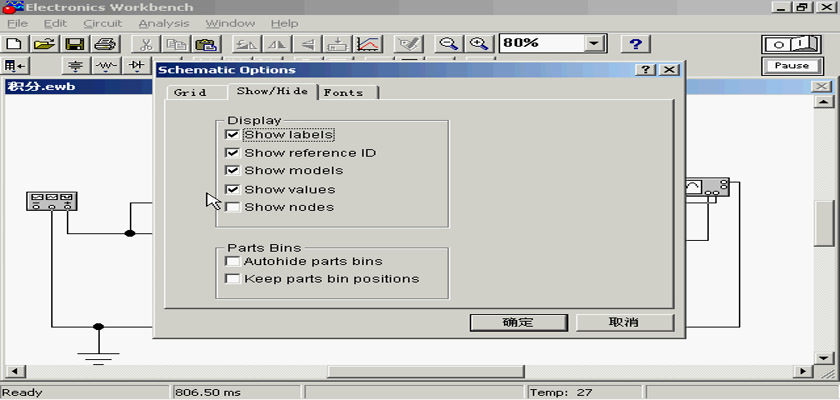Uncheck the Show labels checkbox

click(233, 135)
